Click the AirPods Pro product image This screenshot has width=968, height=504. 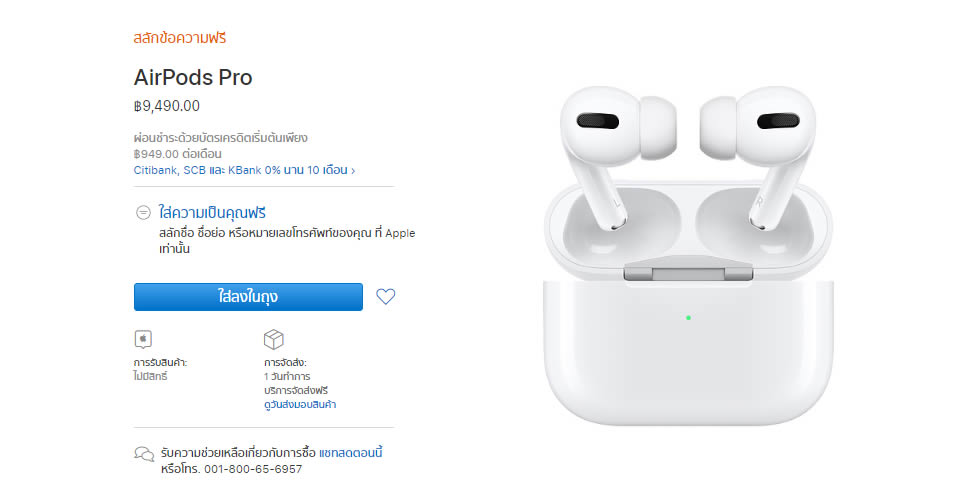[x=688, y=255]
